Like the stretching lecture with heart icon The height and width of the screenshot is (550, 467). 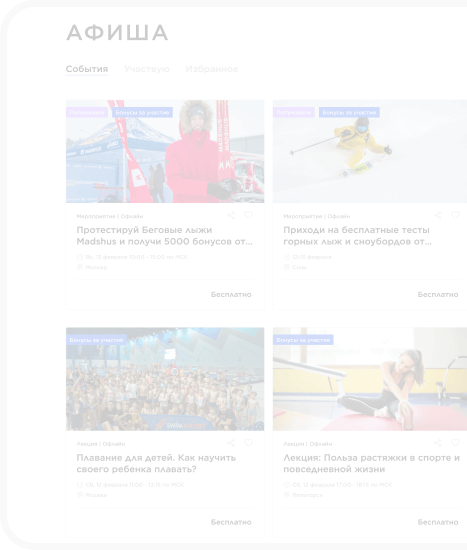point(455,443)
